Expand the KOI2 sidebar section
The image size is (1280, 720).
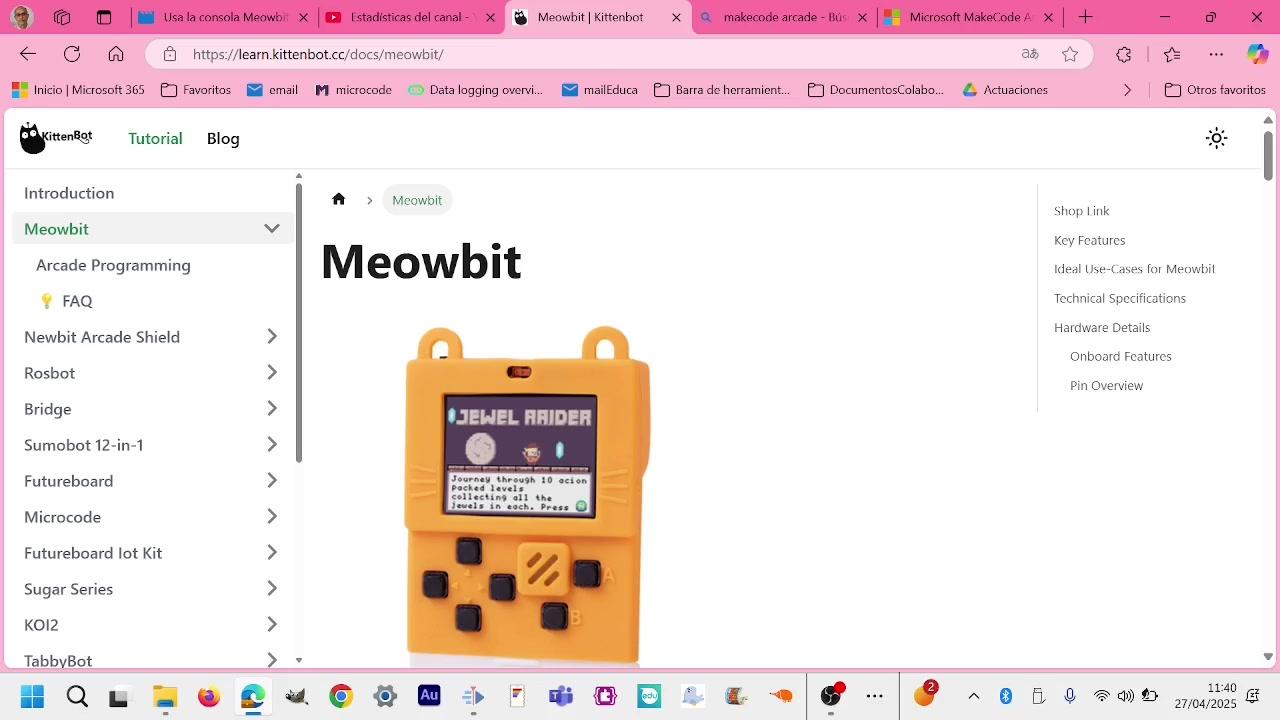point(272,625)
